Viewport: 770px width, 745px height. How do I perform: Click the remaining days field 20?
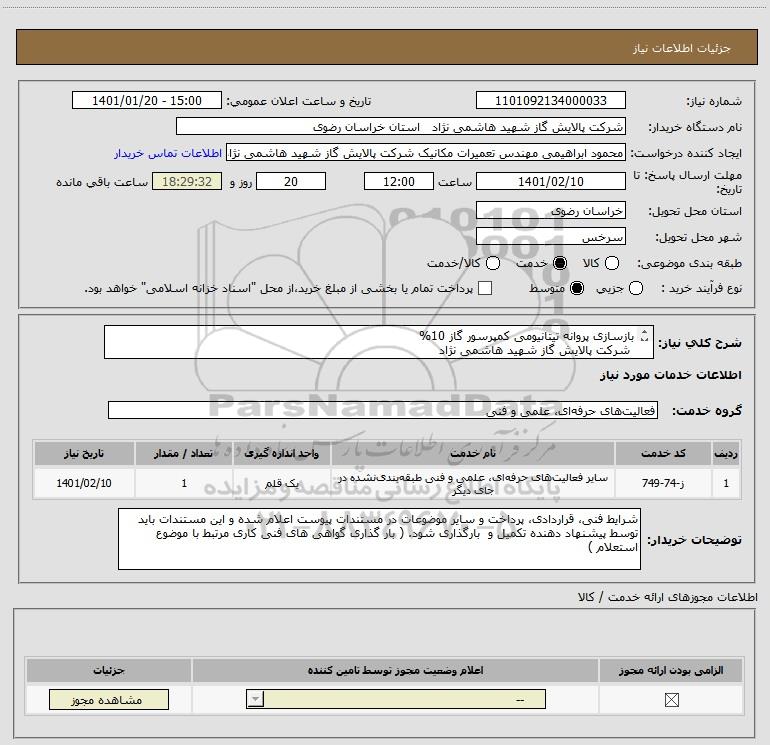pos(291,181)
